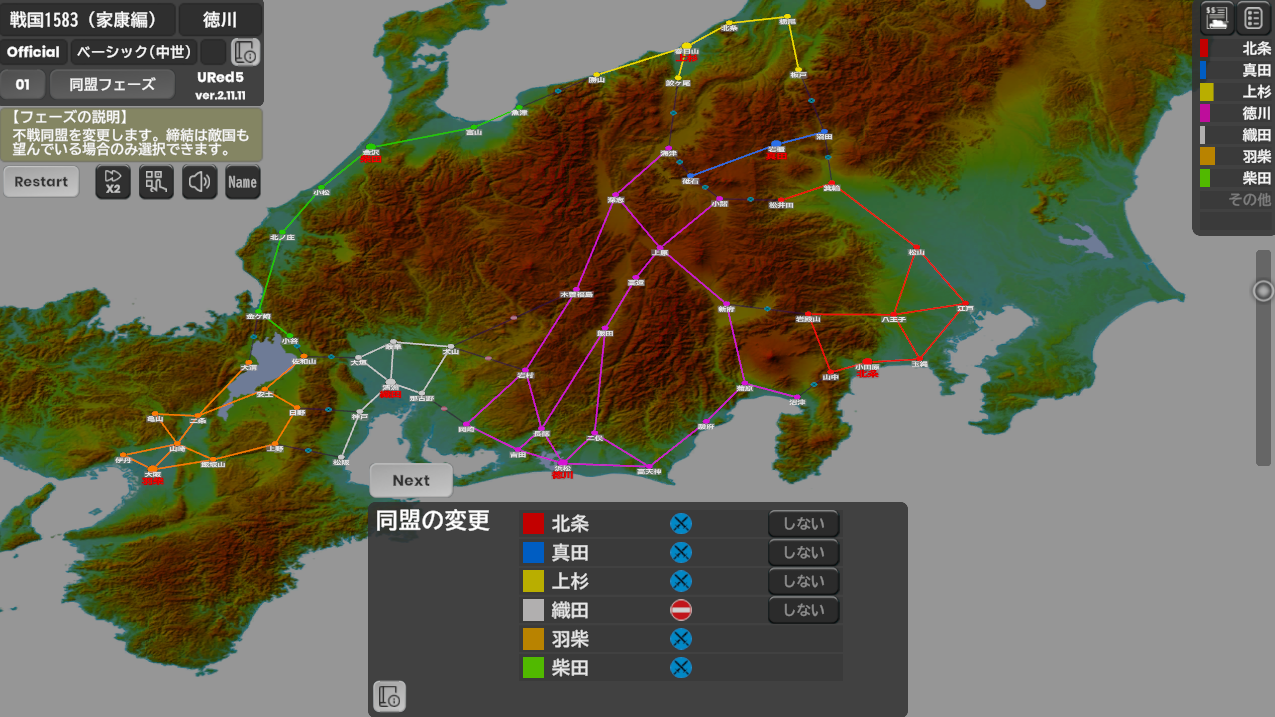The image size is (1275, 717).
Task: Click the no-entry alliance icon for 織田
Action: coord(681,610)
